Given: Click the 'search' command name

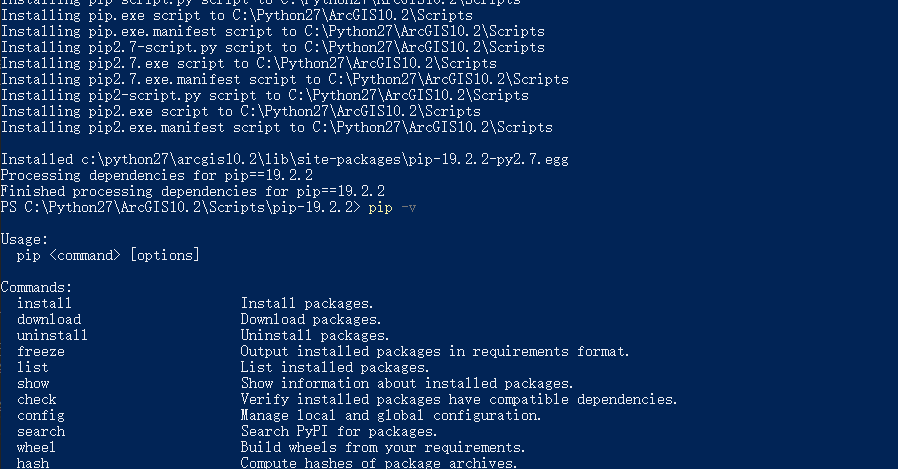Looking at the screenshot, I should 40,431.
